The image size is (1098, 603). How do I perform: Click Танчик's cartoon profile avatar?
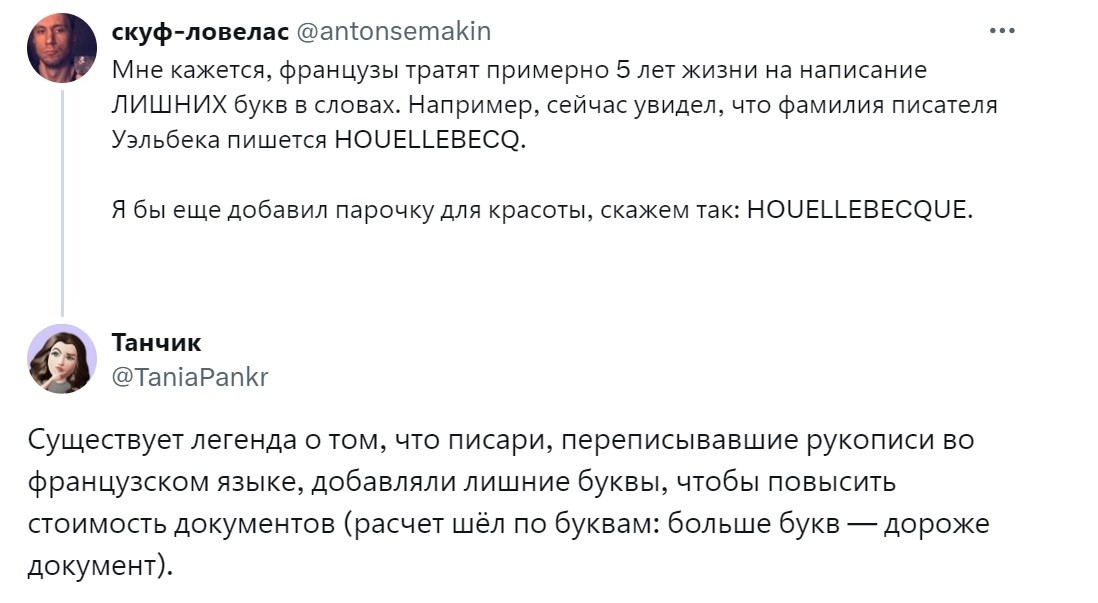click(x=62, y=359)
